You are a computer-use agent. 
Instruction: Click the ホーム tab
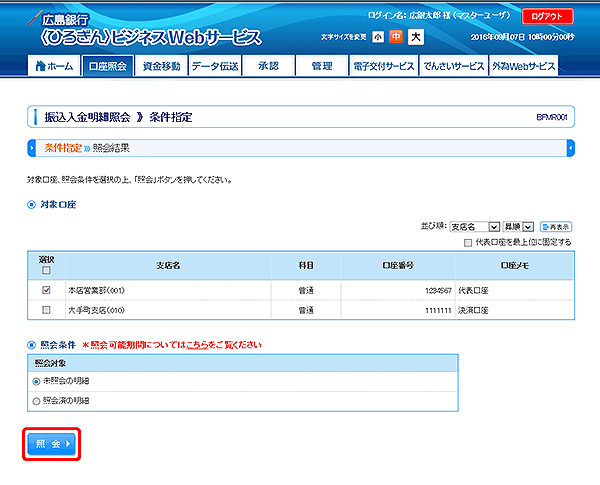click(54, 66)
